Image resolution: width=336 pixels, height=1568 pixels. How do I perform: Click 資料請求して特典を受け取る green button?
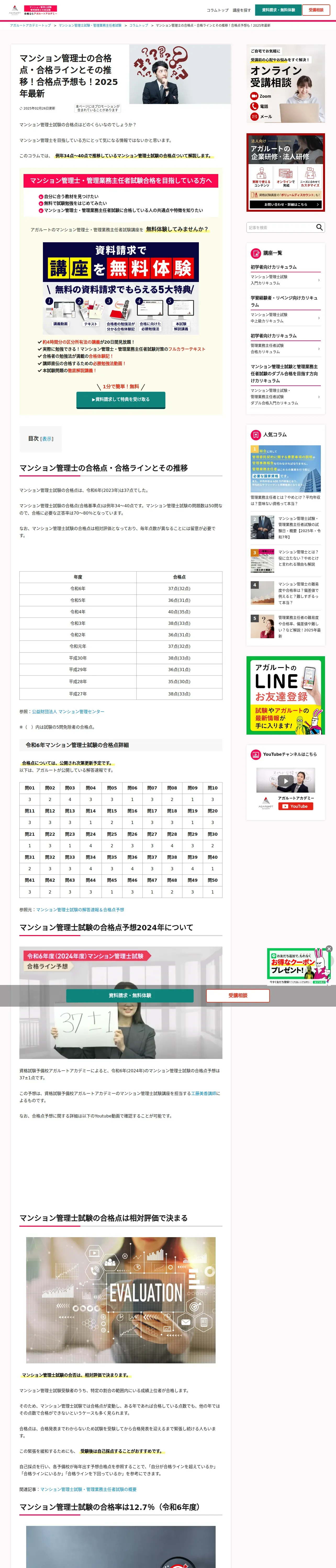pos(121,399)
